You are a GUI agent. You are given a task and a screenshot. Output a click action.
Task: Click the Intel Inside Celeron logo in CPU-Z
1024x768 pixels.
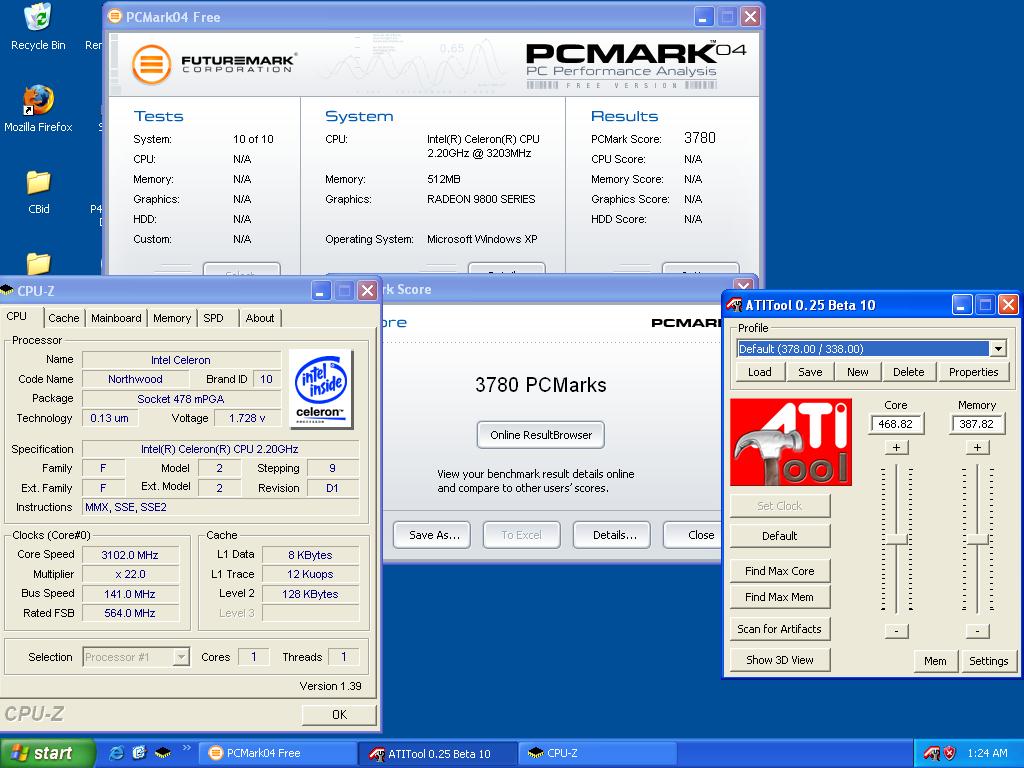click(x=321, y=389)
